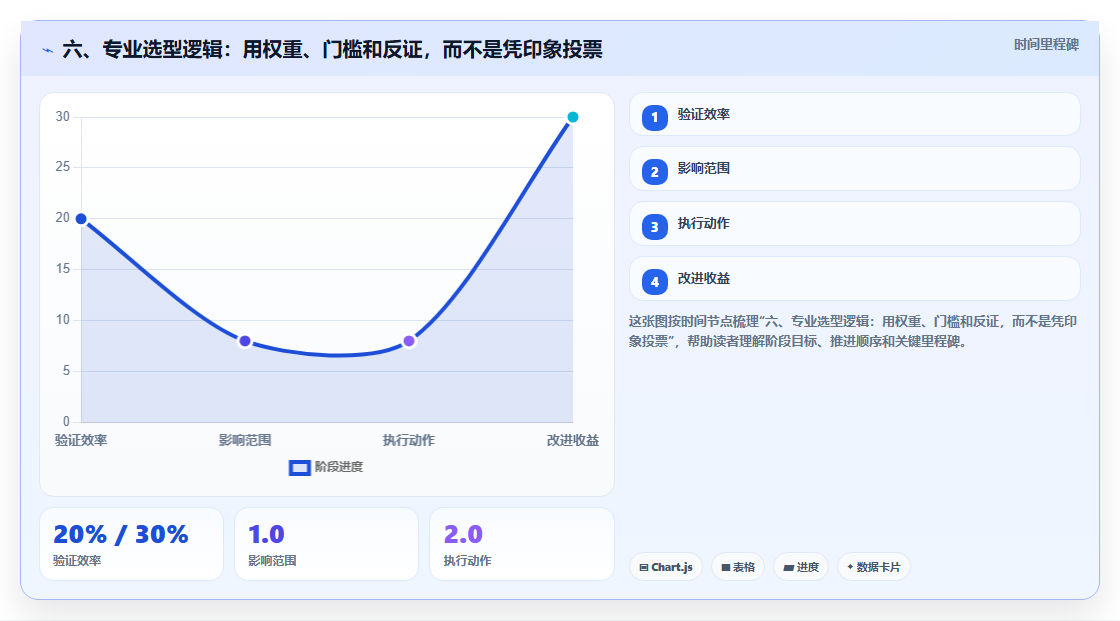The height and width of the screenshot is (621, 1120).
Task: Click the 验证效率 data point on chart
Action: coord(81,219)
